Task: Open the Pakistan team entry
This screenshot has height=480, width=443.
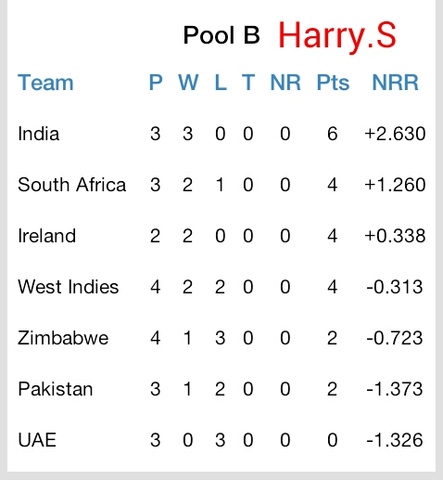Action: (x=55, y=389)
